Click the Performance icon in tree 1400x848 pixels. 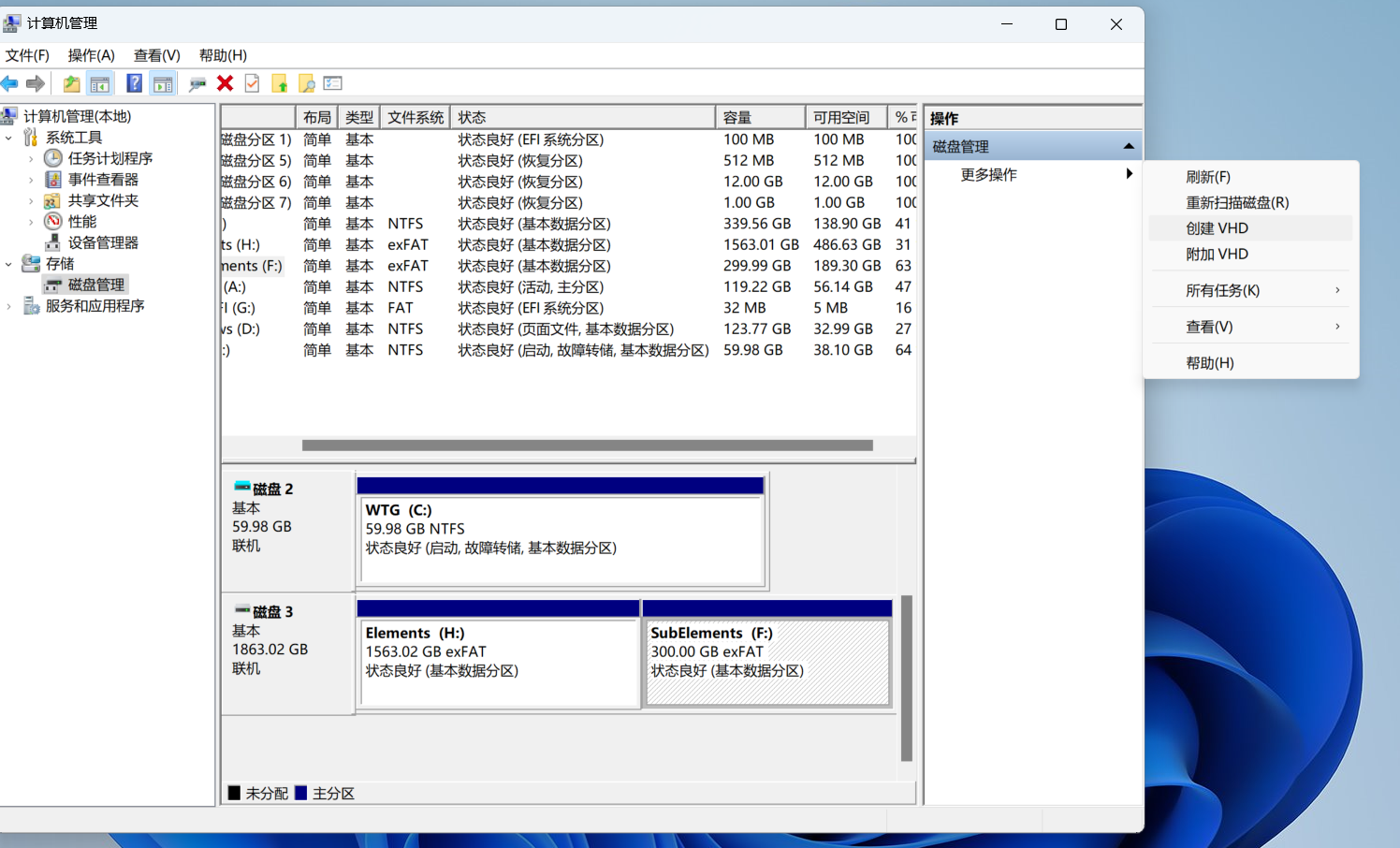click(53, 222)
